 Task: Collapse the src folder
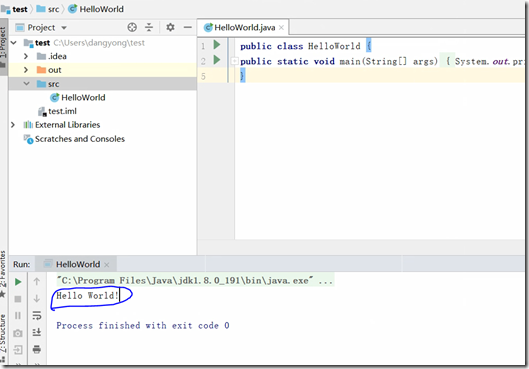[27, 84]
